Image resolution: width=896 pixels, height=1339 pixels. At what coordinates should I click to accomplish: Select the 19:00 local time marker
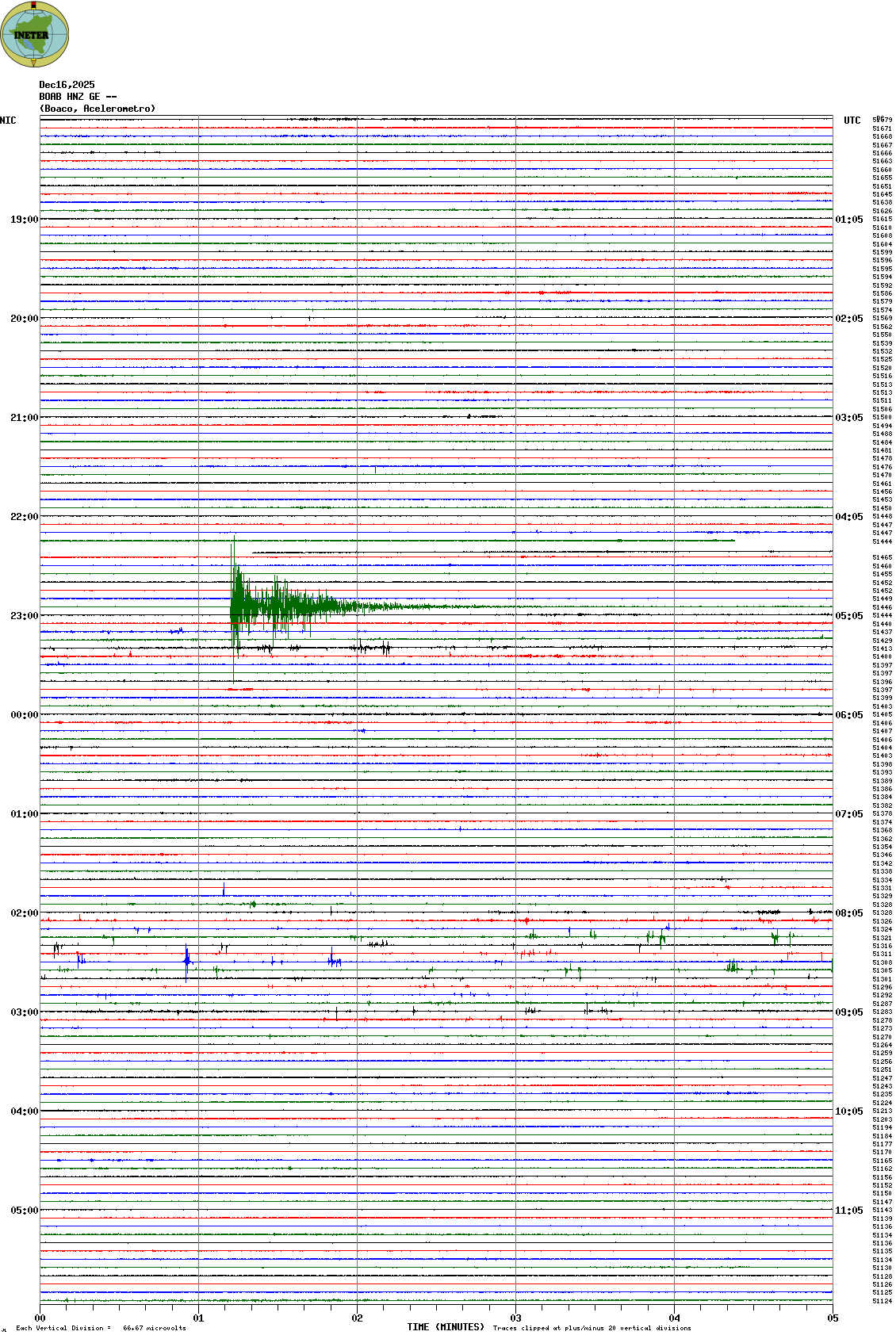coord(24,220)
